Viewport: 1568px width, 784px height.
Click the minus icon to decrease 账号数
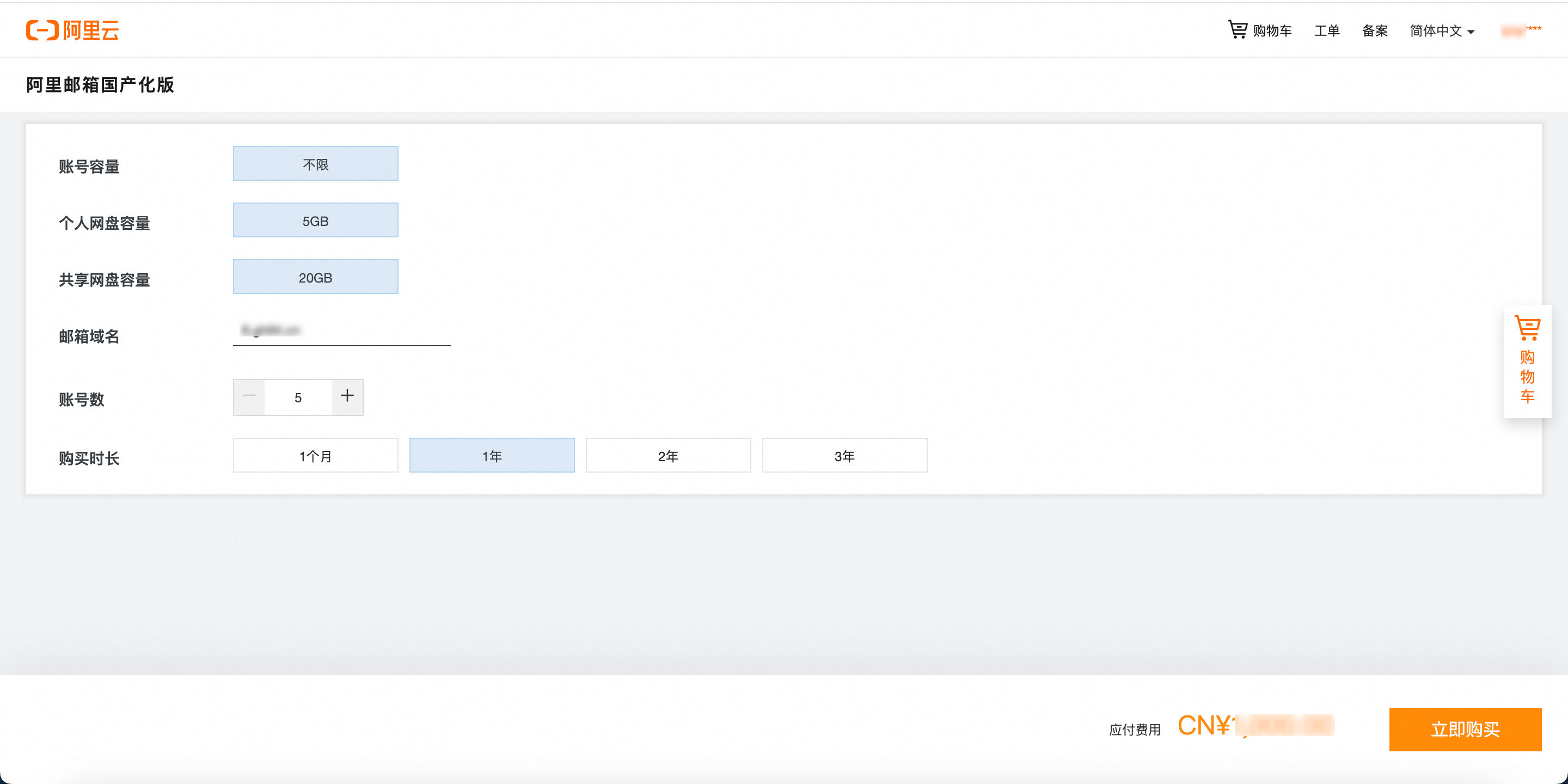(x=249, y=397)
